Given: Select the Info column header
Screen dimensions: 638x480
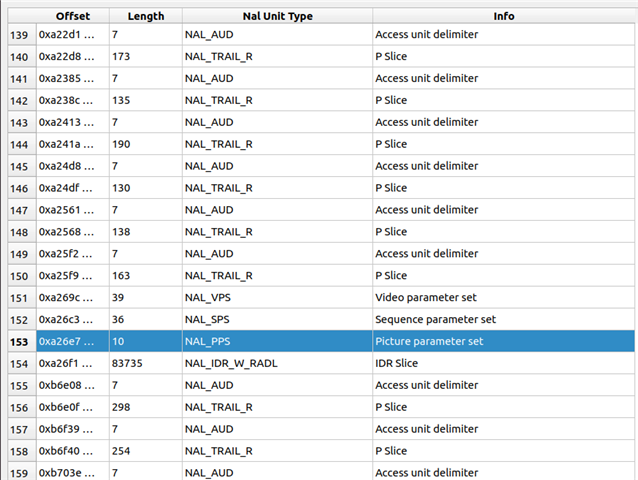Looking at the screenshot, I should click(504, 17).
